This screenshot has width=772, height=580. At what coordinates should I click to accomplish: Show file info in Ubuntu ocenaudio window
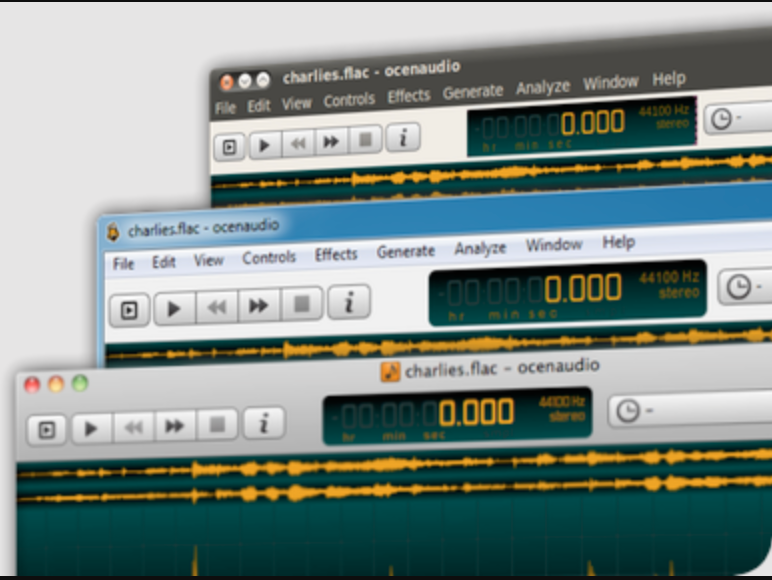403,137
